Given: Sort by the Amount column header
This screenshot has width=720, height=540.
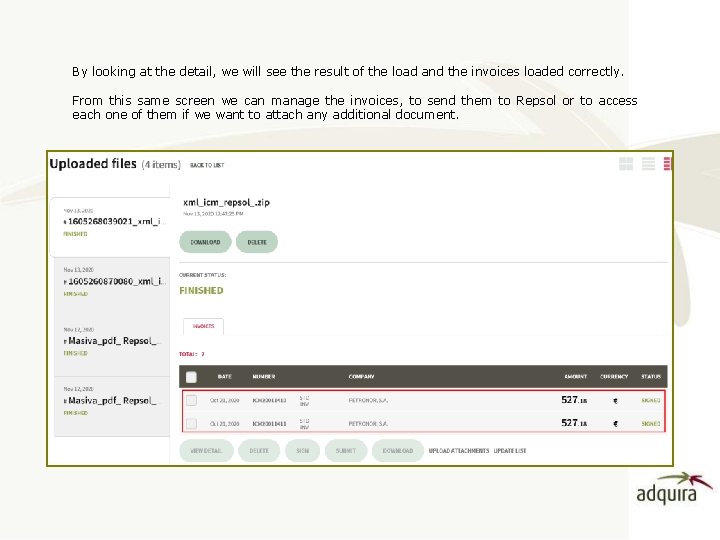Looking at the screenshot, I should pos(576,377).
